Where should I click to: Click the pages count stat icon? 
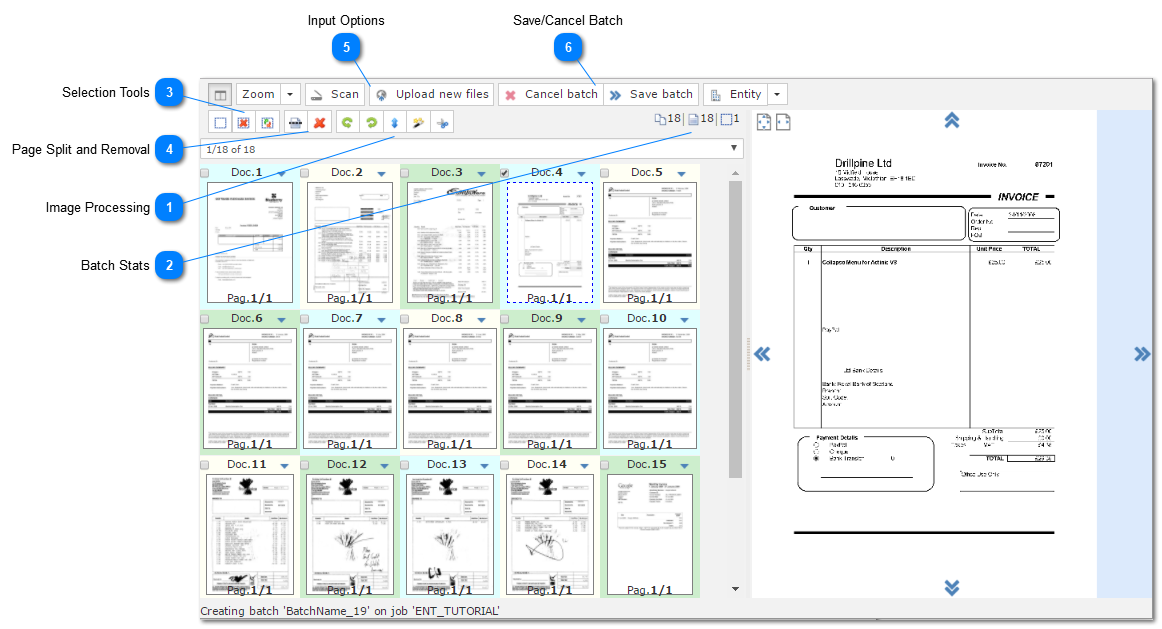(x=693, y=119)
